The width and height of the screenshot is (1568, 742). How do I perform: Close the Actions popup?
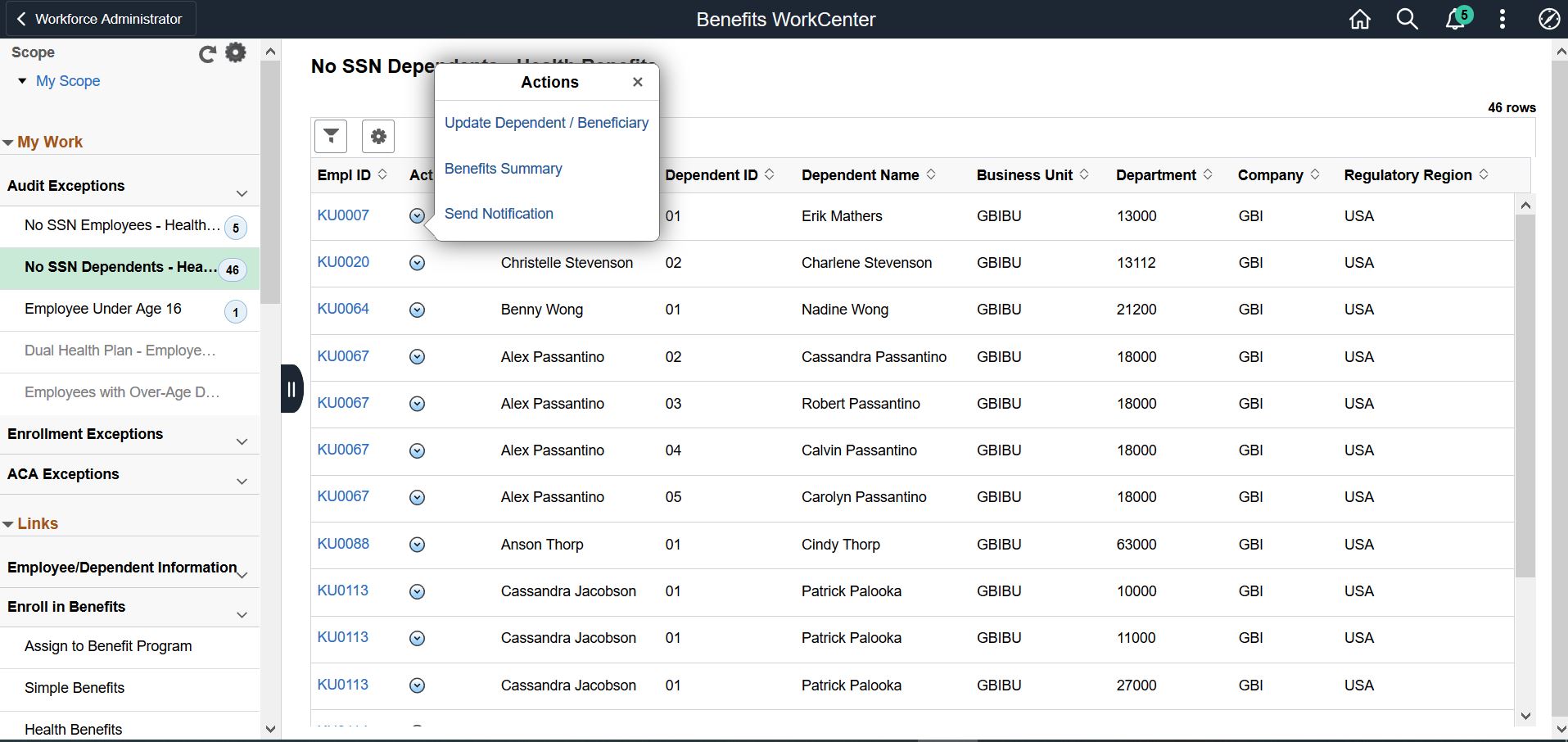click(x=637, y=82)
